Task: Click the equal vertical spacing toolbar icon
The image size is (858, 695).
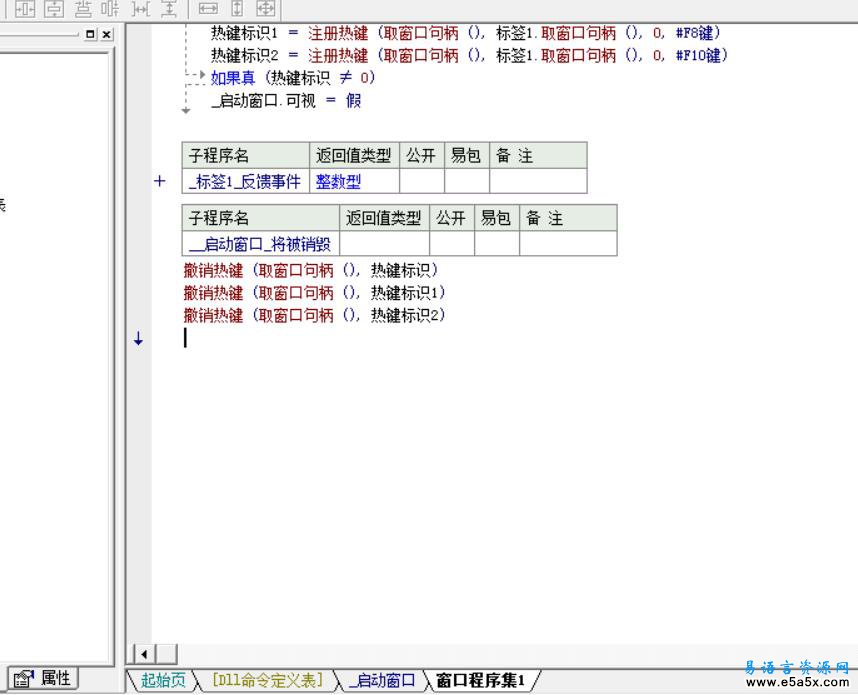Action: [169, 8]
